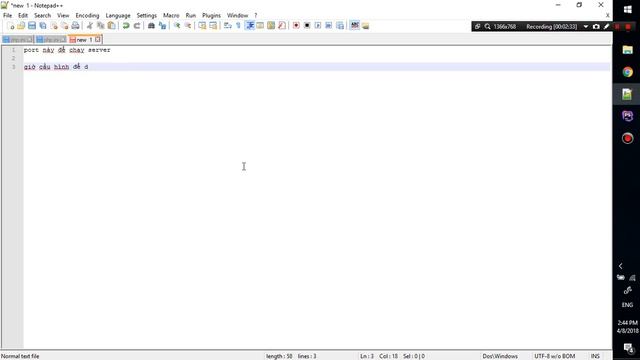The width and height of the screenshot is (640, 360).
Task: Click 'Dos\Windows' line ending in status bar
Action: pos(500,356)
